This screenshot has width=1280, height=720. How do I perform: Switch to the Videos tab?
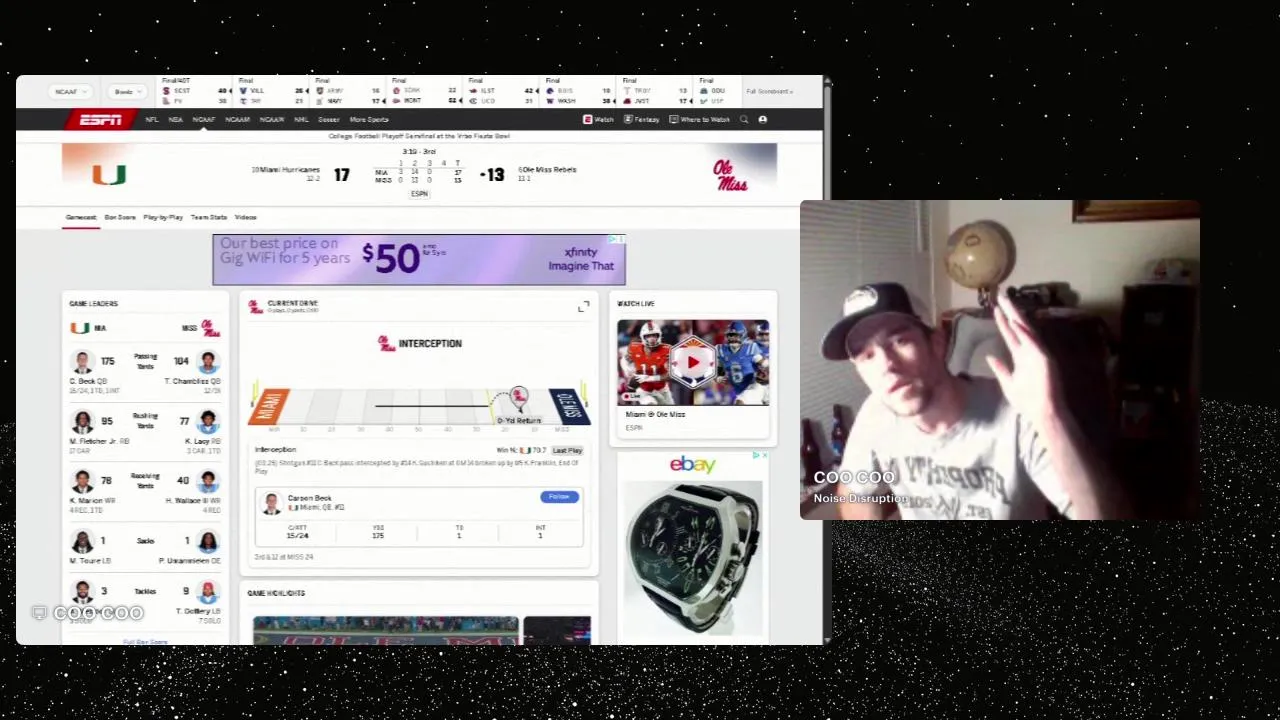tap(245, 217)
